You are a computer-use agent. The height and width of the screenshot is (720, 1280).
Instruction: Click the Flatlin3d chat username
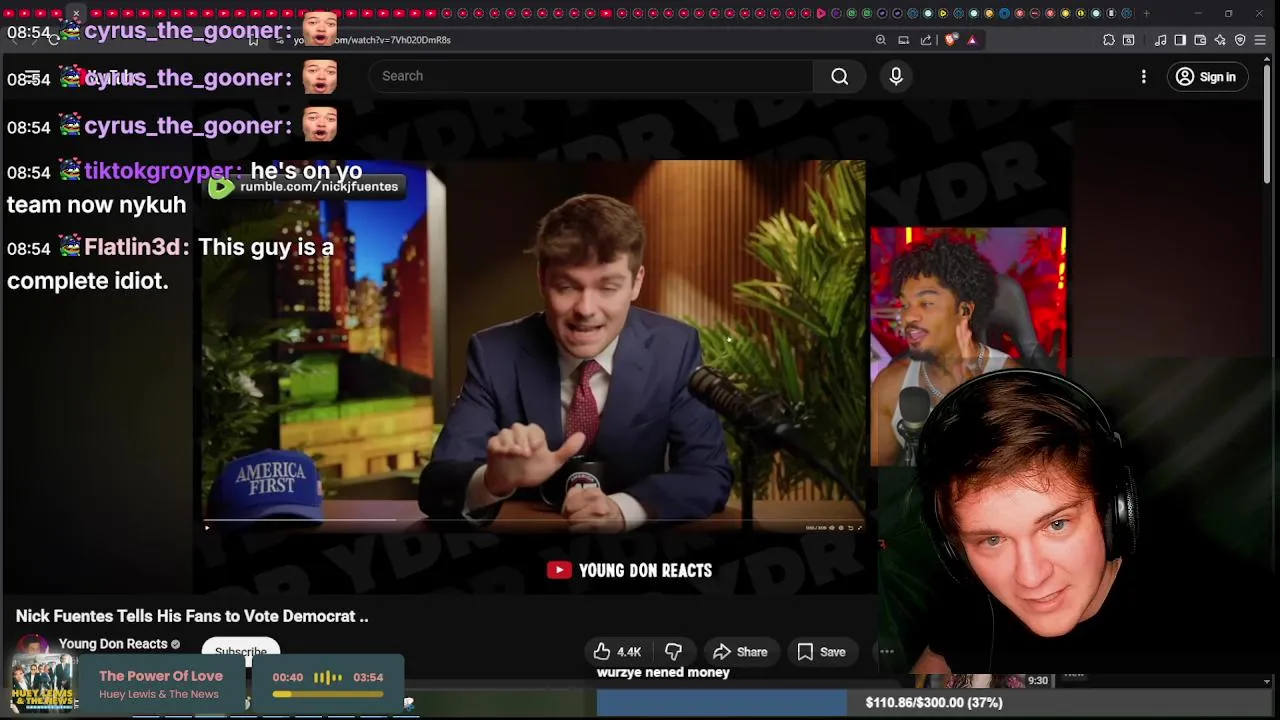click(132, 247)
